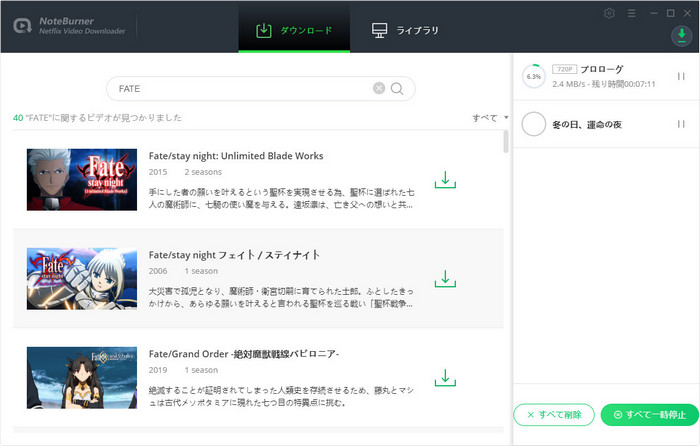Click the 720P quality badge

(x=564, y=69)
